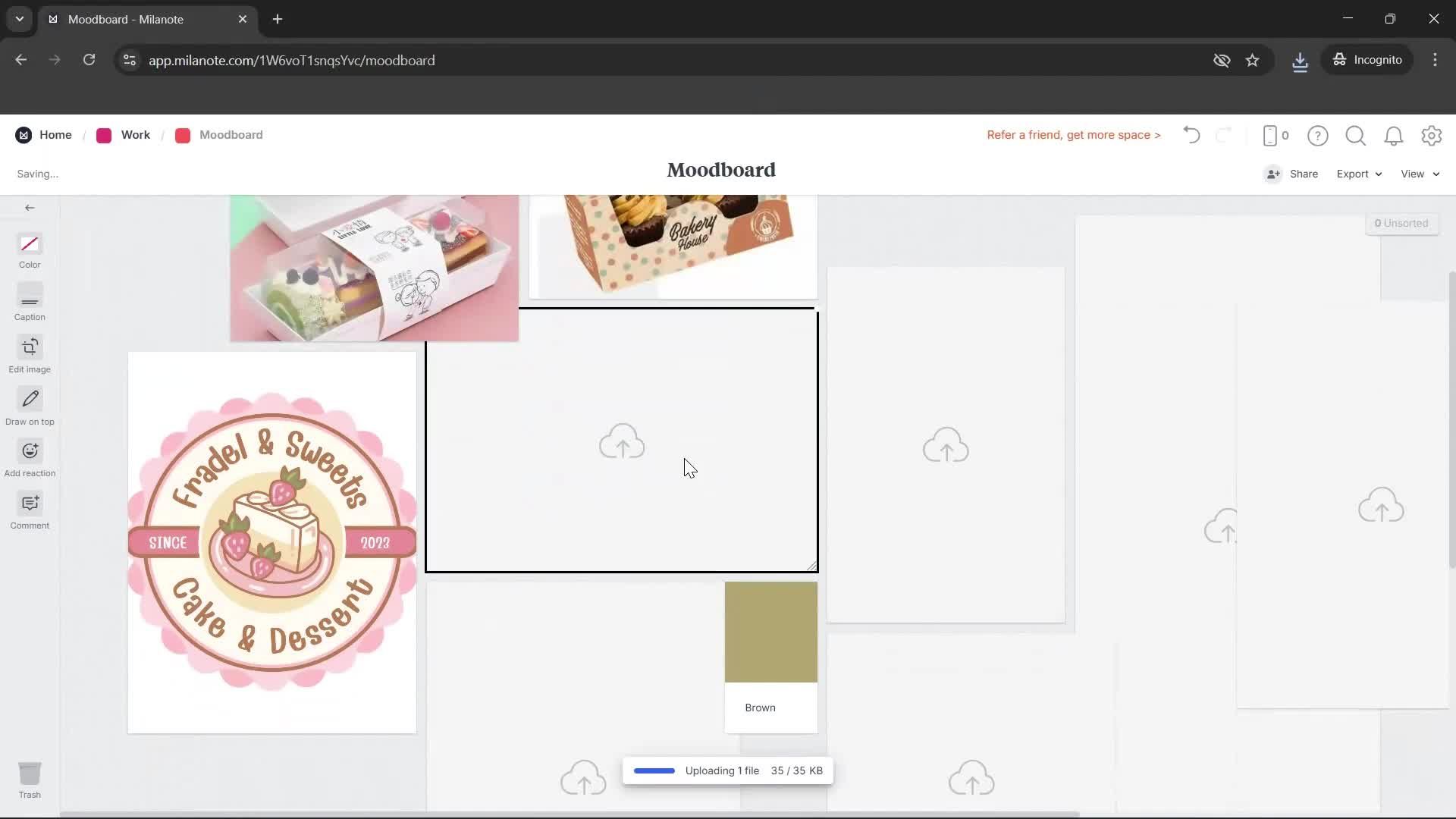Viewport: 1456px width, 819px height.
Task: Open the browser menu with three dots
Action: pos(1435,60)
